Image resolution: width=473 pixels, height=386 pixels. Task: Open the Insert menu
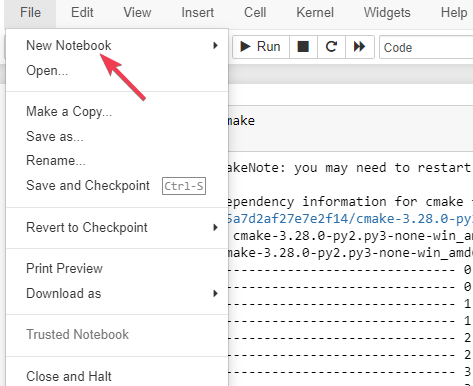pyautogui.click(x=197, y=13)
